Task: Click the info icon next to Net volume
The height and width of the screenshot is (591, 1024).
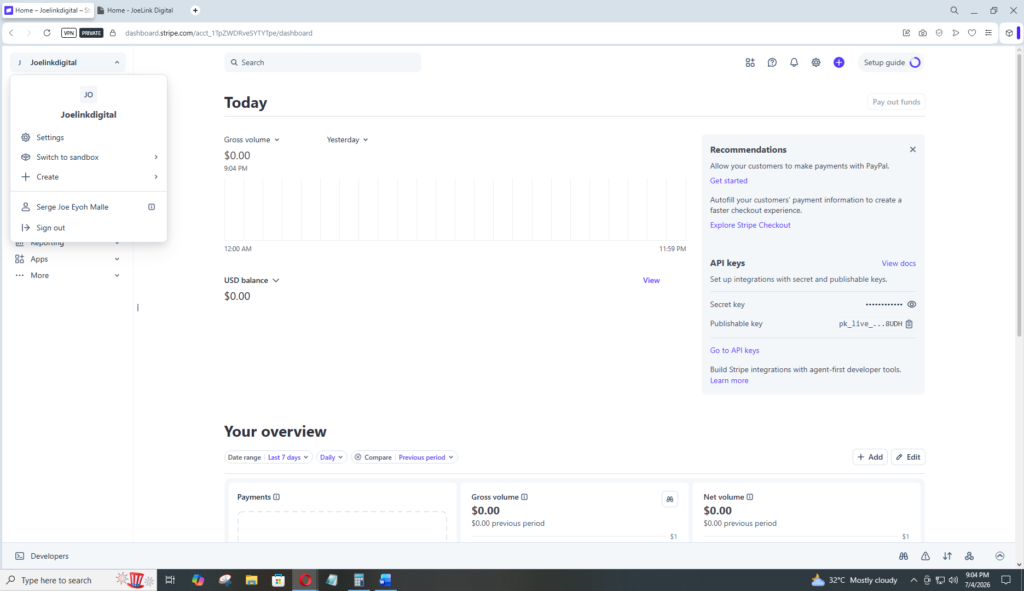Action: click(750, 497)
